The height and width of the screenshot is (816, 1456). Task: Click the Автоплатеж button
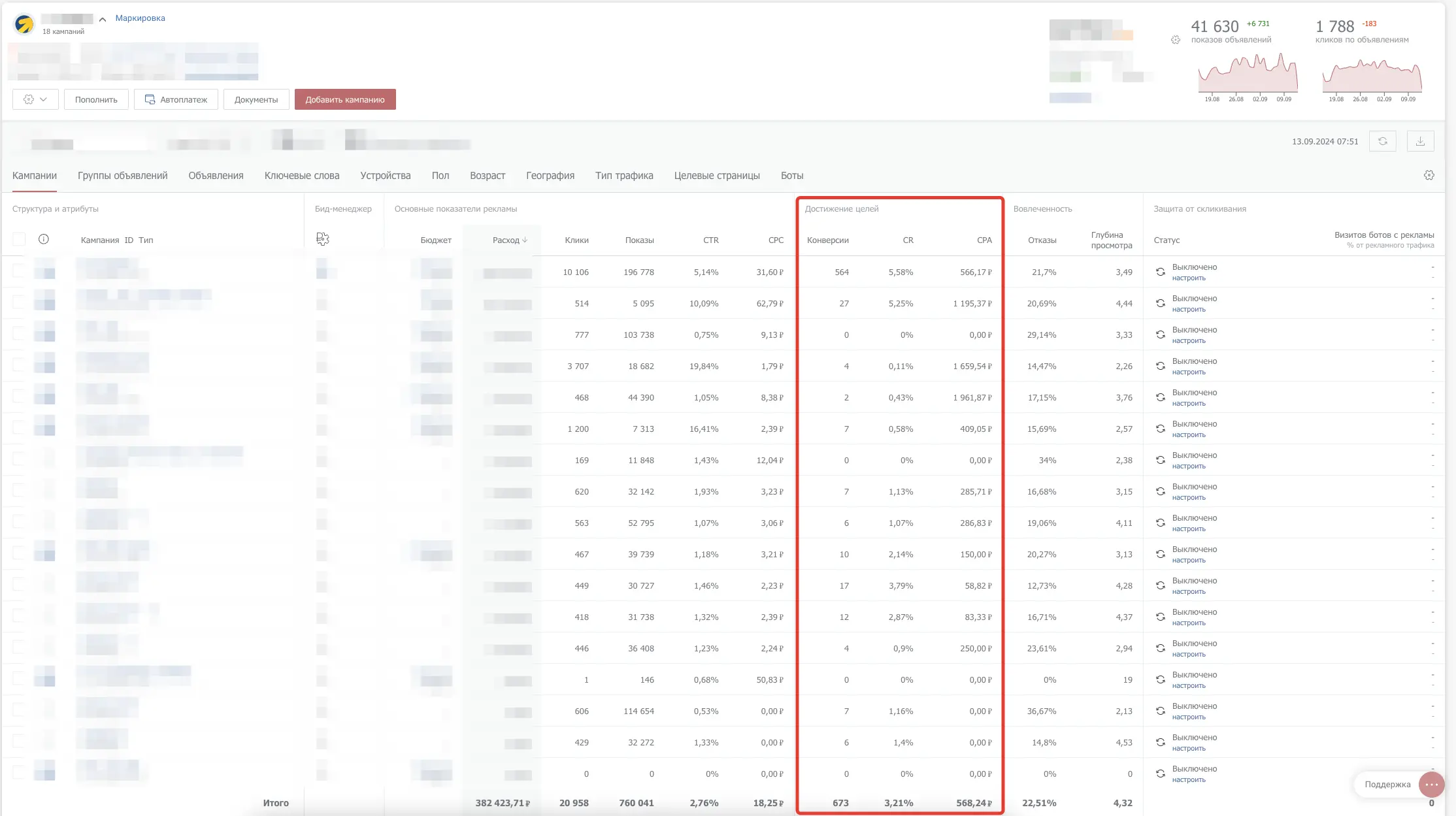click(x=176, y=99)
